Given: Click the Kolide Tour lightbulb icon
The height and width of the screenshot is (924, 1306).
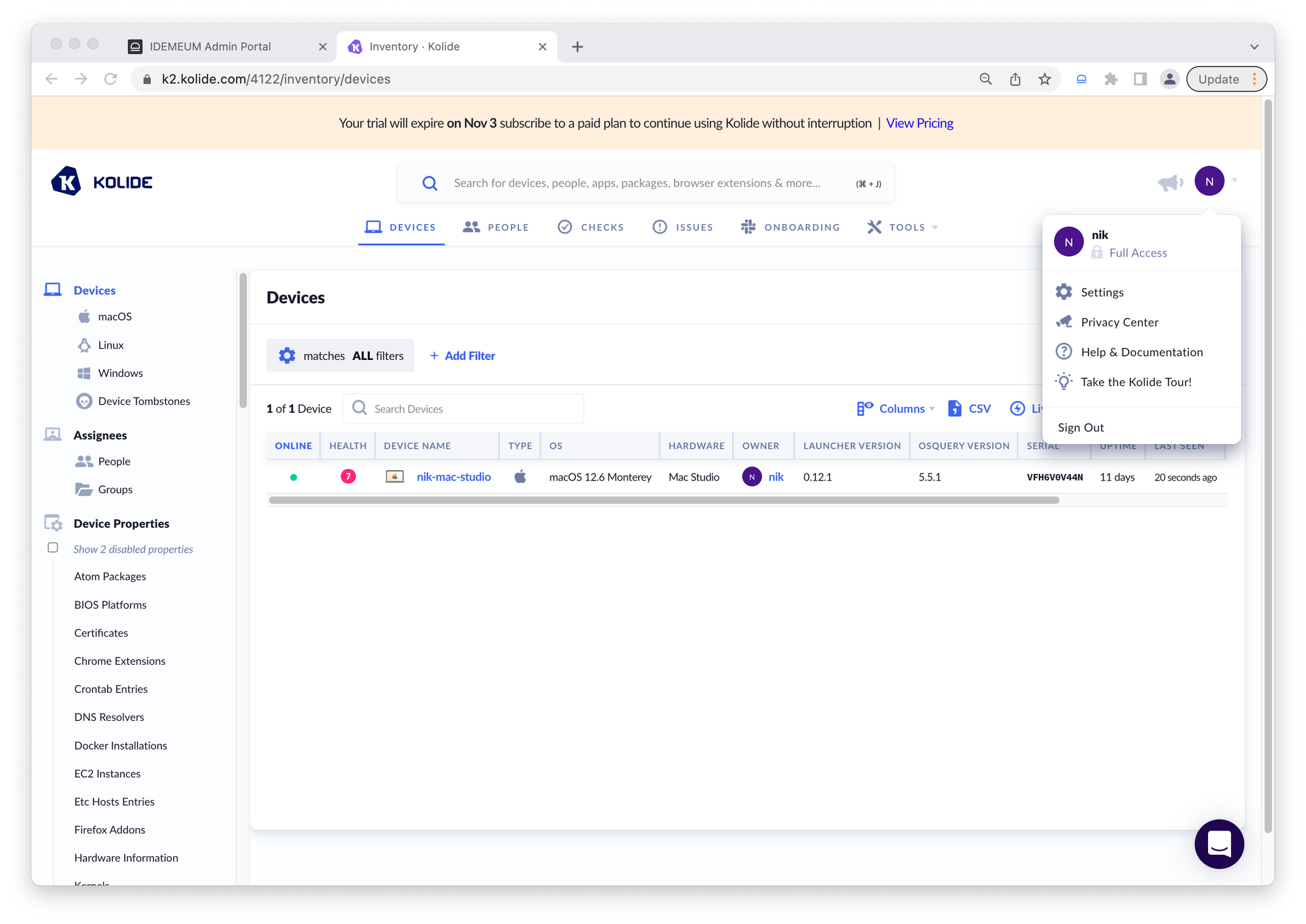Looking at the screenshot, I should coord(1064,381).
